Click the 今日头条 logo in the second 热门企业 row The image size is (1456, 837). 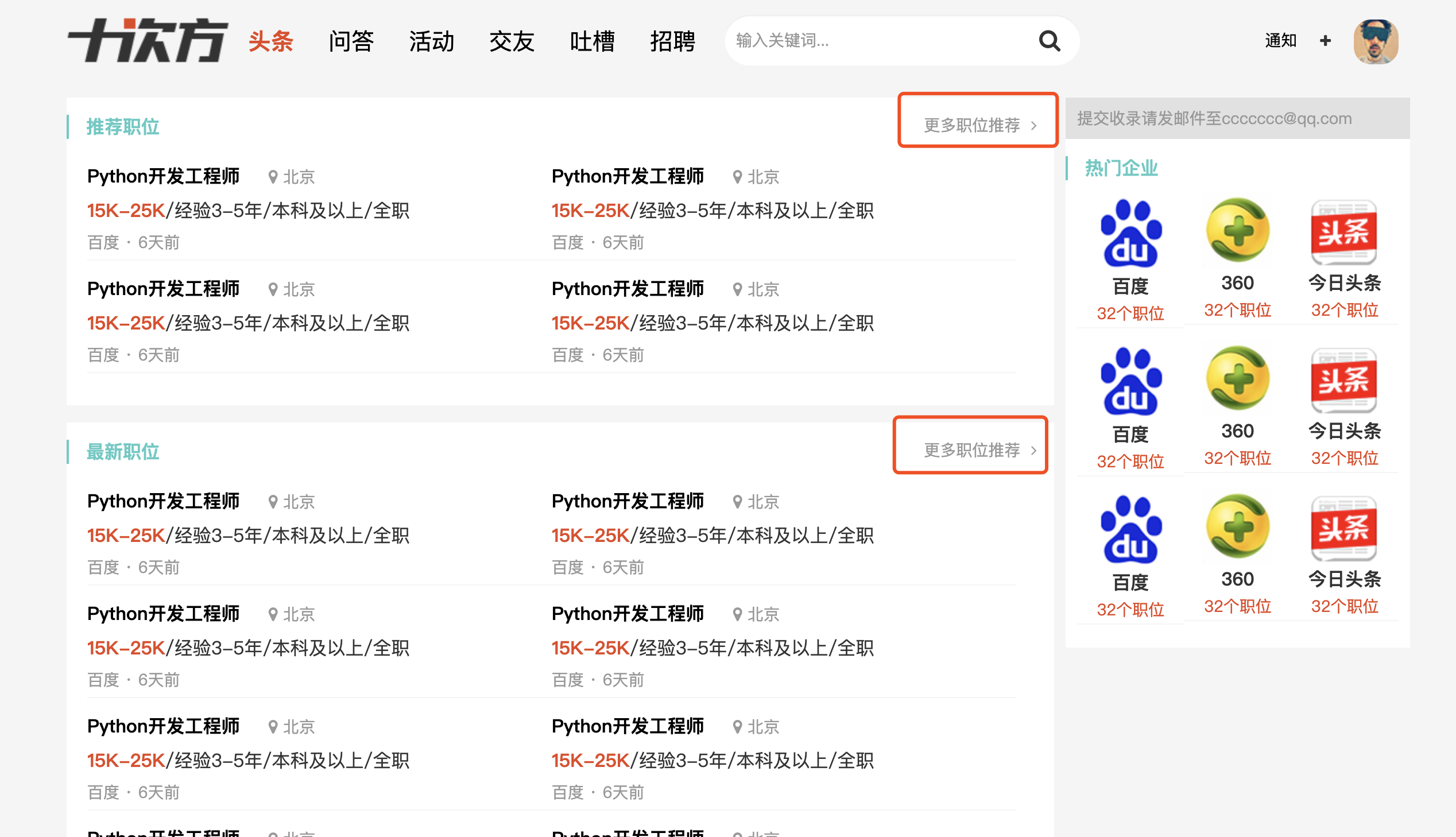point(1343,380)
